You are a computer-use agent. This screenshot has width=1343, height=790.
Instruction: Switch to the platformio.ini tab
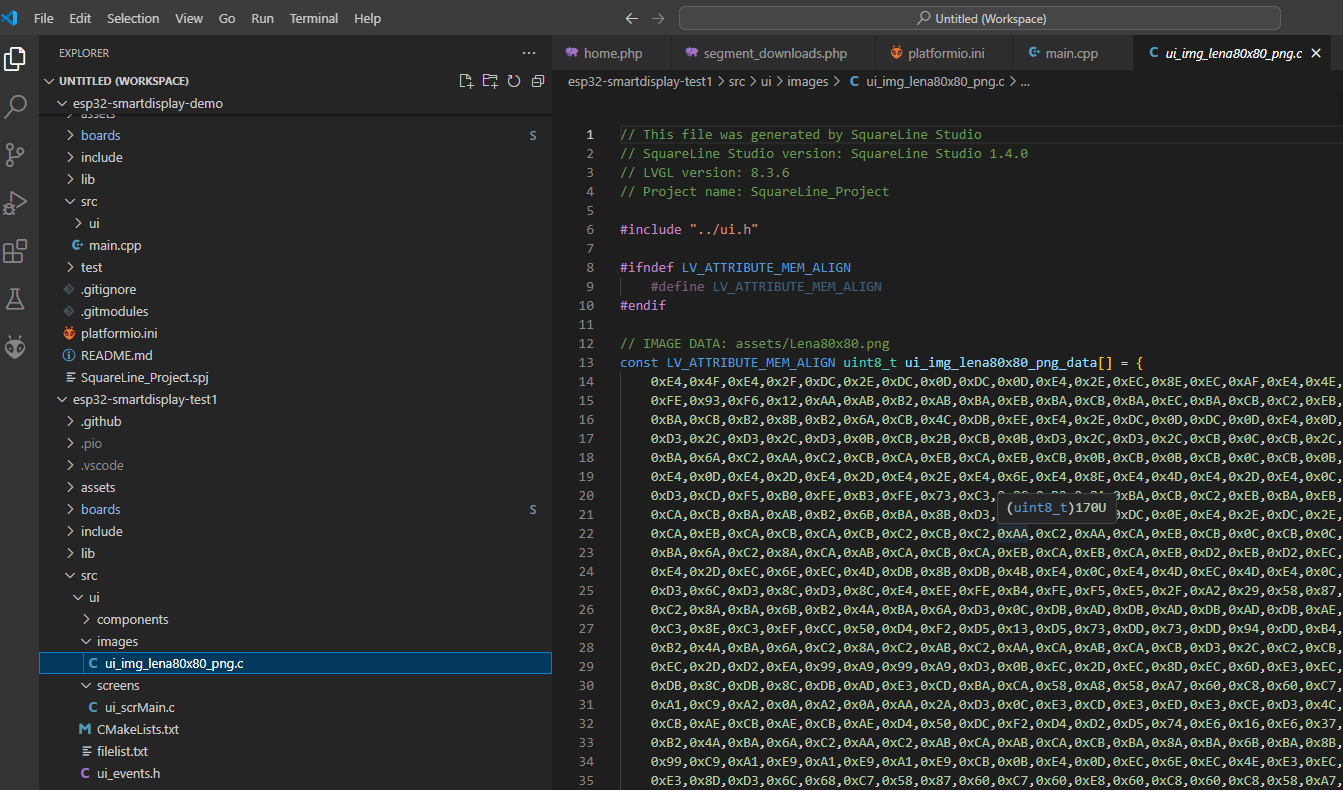(x=945, y=53)
